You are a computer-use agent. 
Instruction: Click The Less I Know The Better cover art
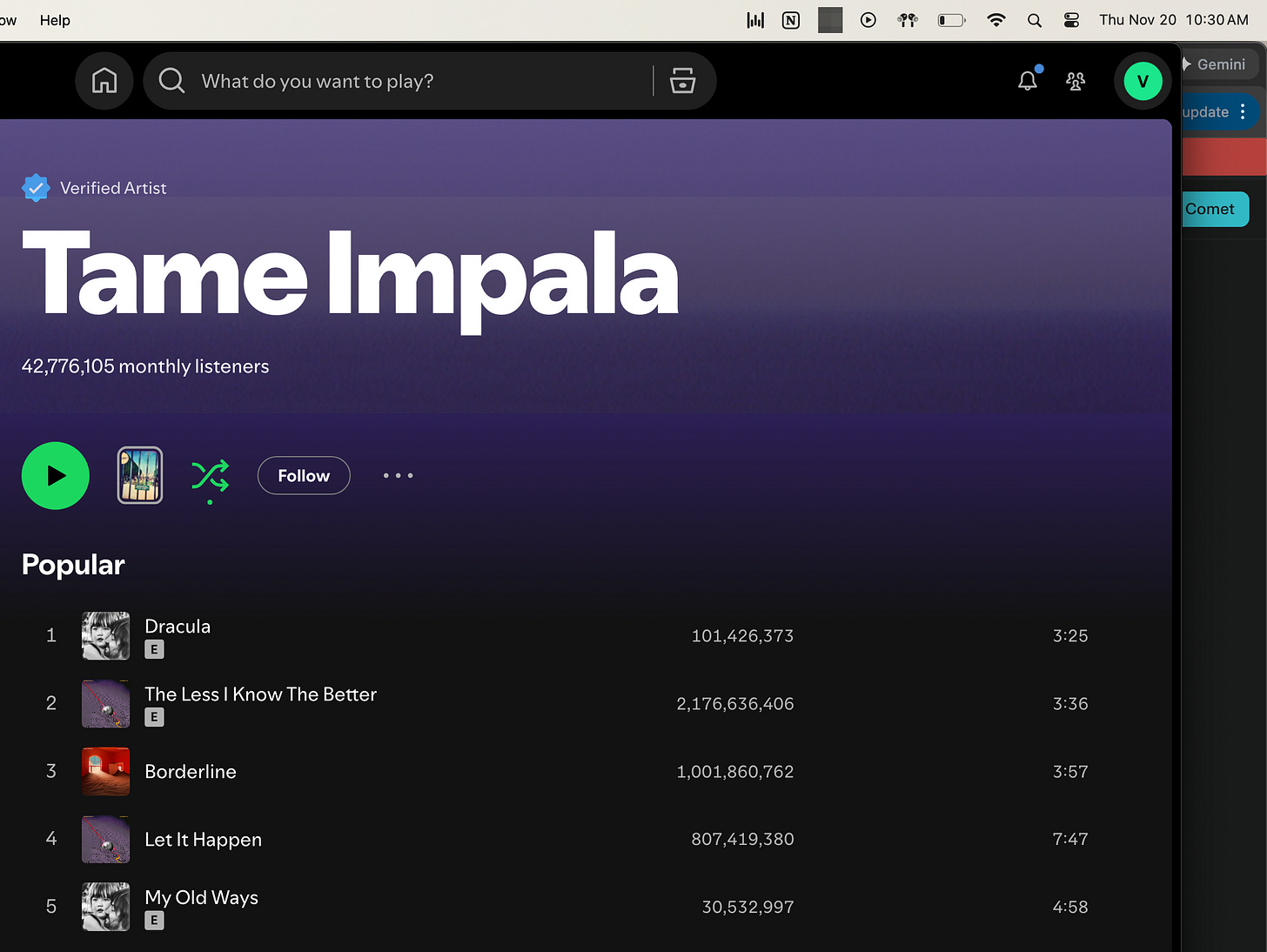[105, 704]
